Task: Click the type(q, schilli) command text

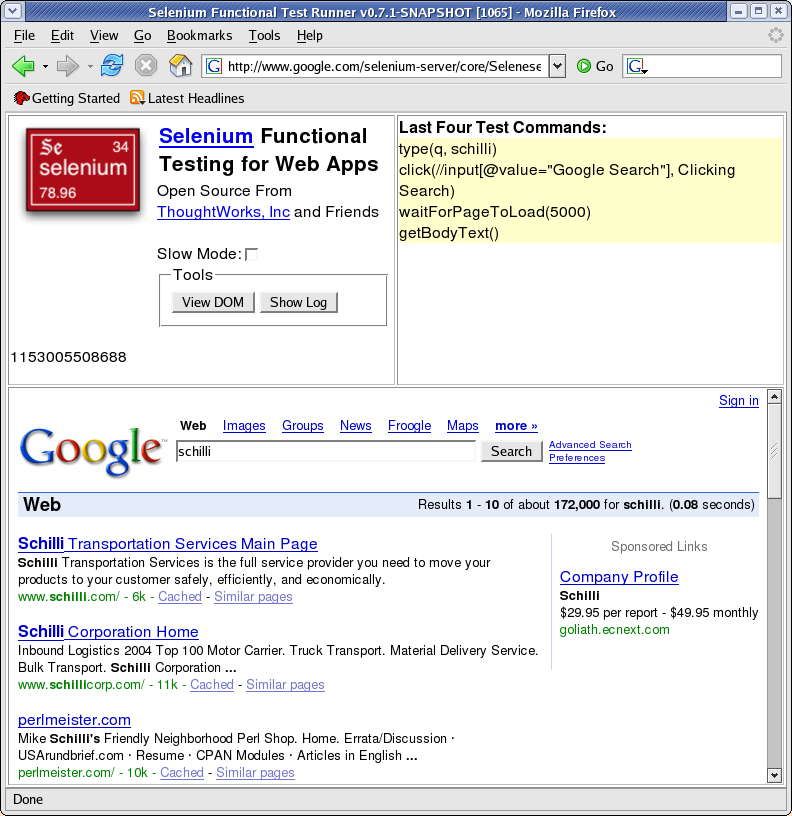Action: 448,149
